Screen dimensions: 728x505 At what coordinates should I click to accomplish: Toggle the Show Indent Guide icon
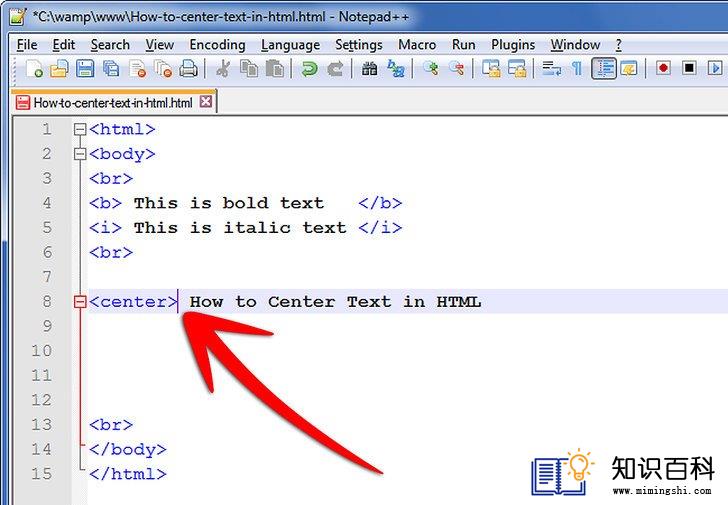click(604, 69)
